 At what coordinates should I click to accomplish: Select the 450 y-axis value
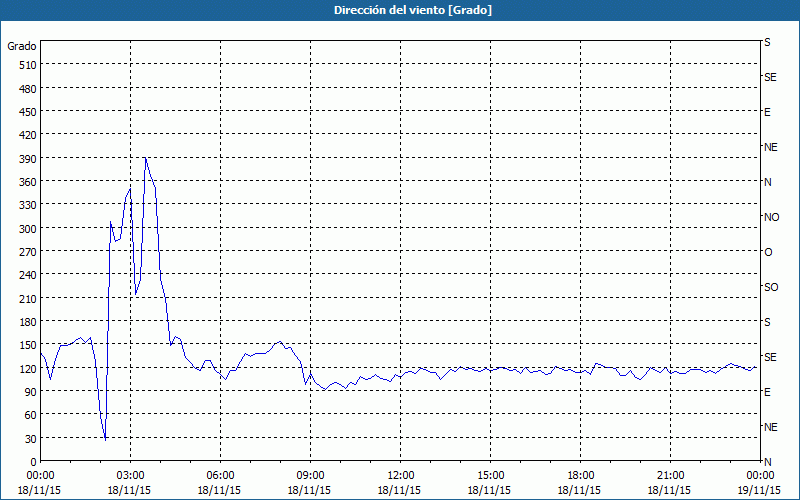28,112
